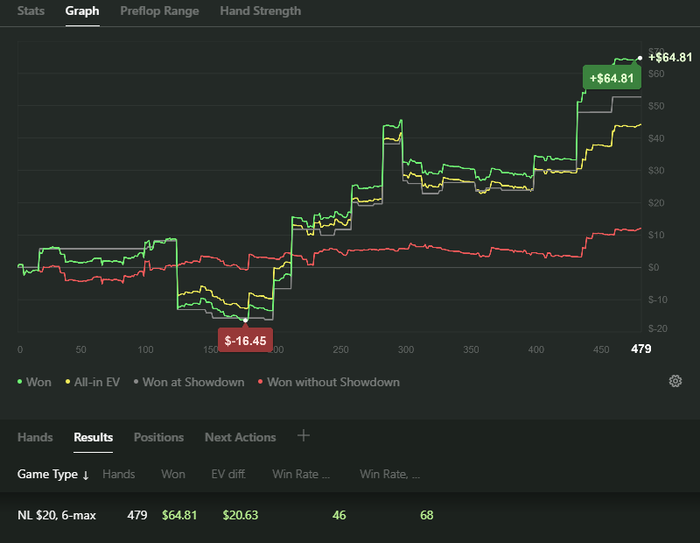Screen dimensions: 700x543
Task: Click the $20.63 EV diff value
Action: (240, 515)
